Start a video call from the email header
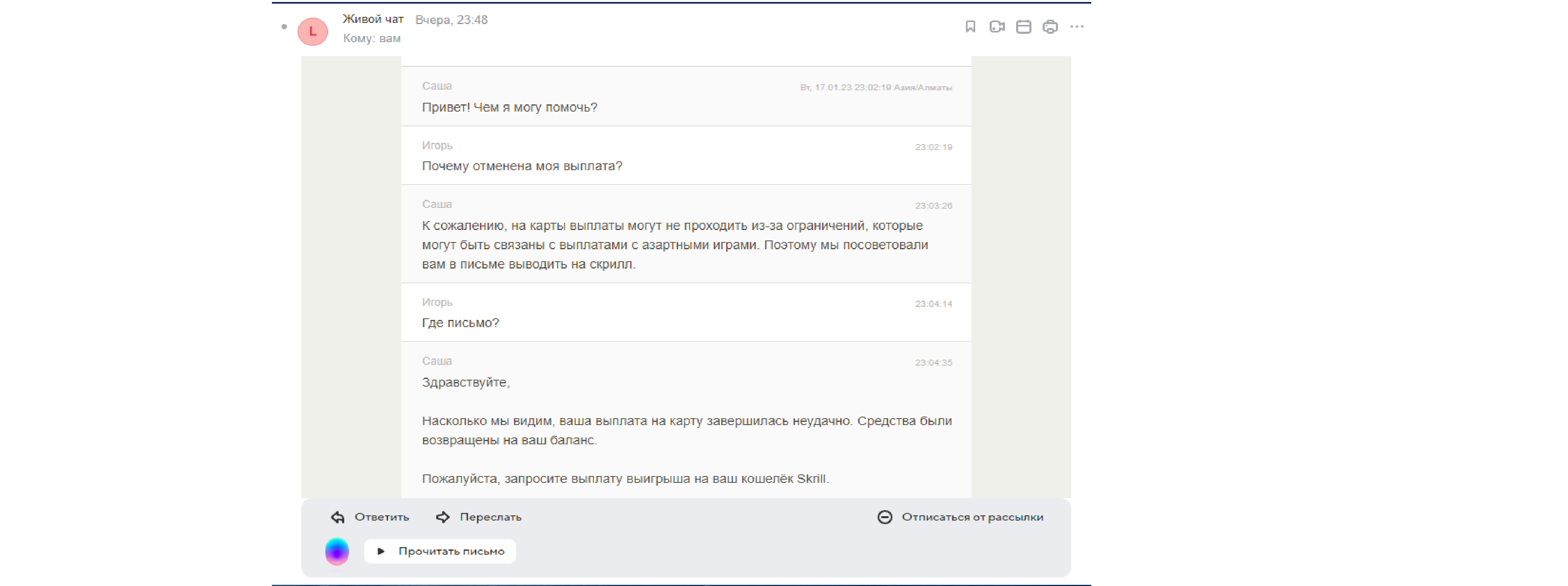 pyautogui.click(x=996, y=27)
